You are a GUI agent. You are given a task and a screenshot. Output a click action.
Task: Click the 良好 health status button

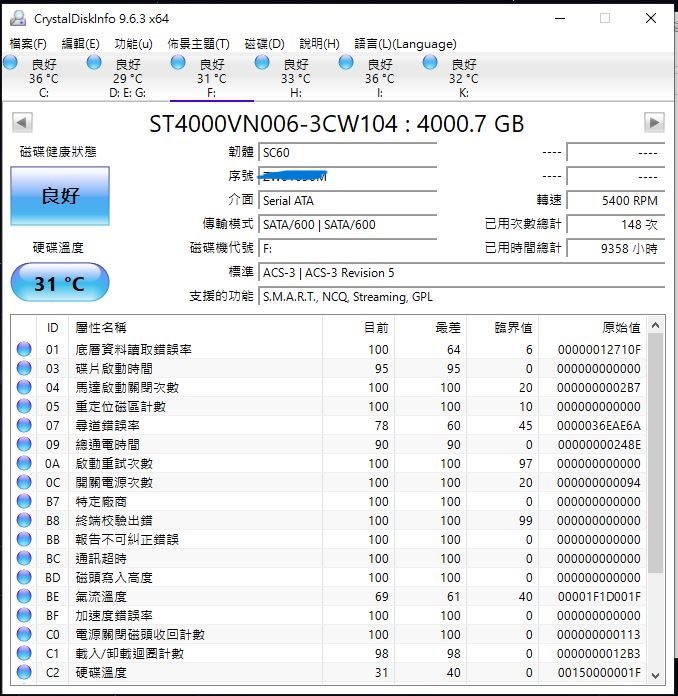(60, 196)
